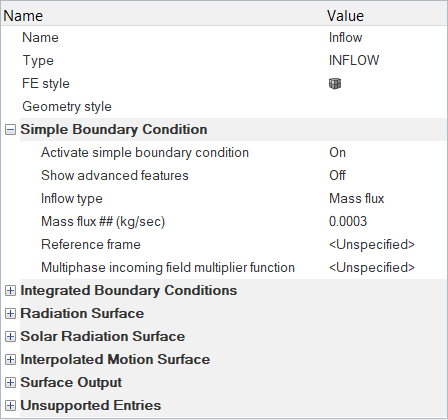Expand the Radiation Surface group
Image resolution: width=448 pixels, height=420 pixels.
tap(10, 314)
